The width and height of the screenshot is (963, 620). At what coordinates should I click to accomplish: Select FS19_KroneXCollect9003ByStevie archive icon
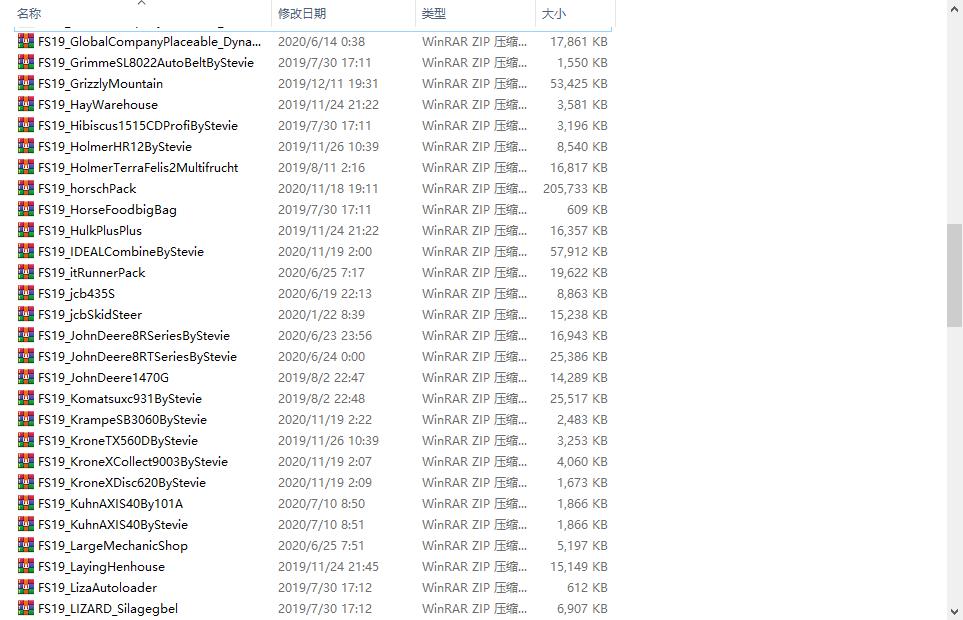click(26, 461)
